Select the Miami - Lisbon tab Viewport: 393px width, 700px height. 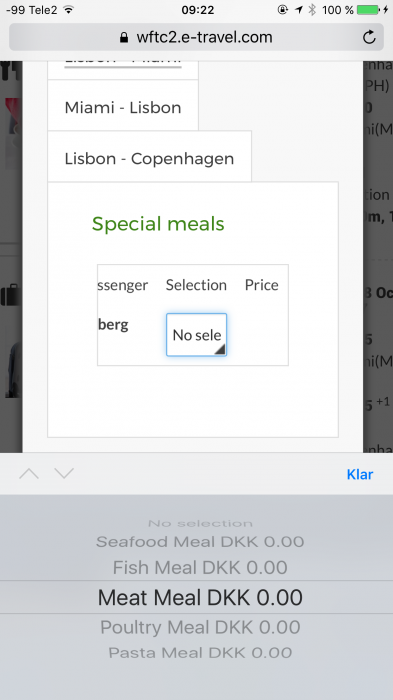point(123,106)
